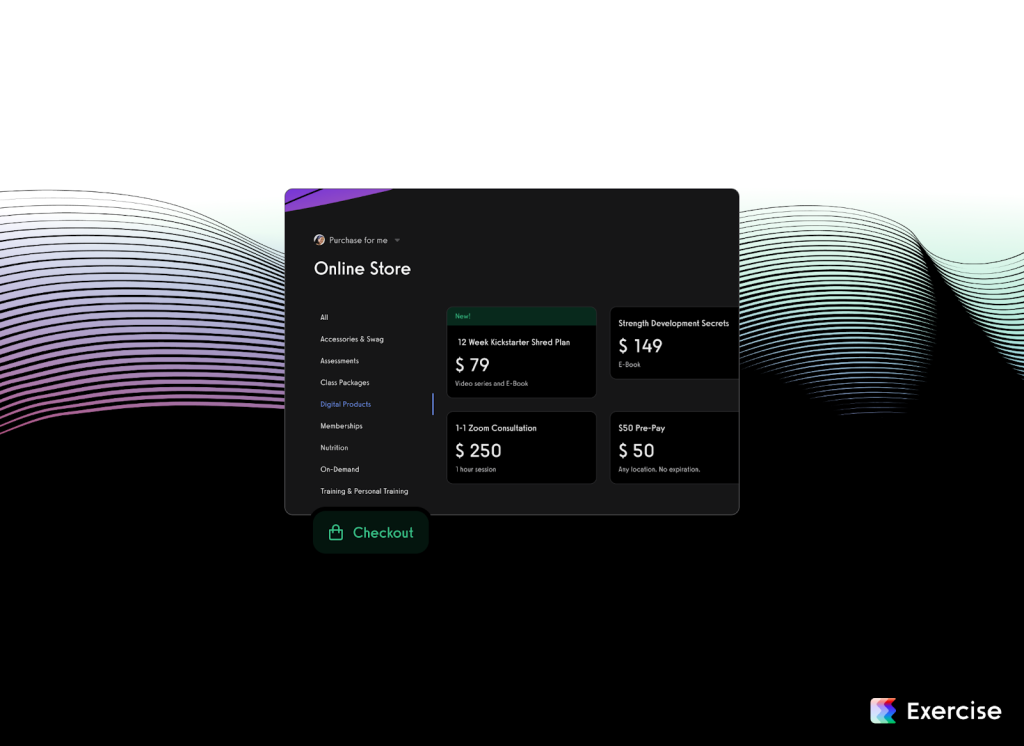This screenshot has width=1024, height=746.
Task: Show the Nutrition category
Action: tap(334, 448)
